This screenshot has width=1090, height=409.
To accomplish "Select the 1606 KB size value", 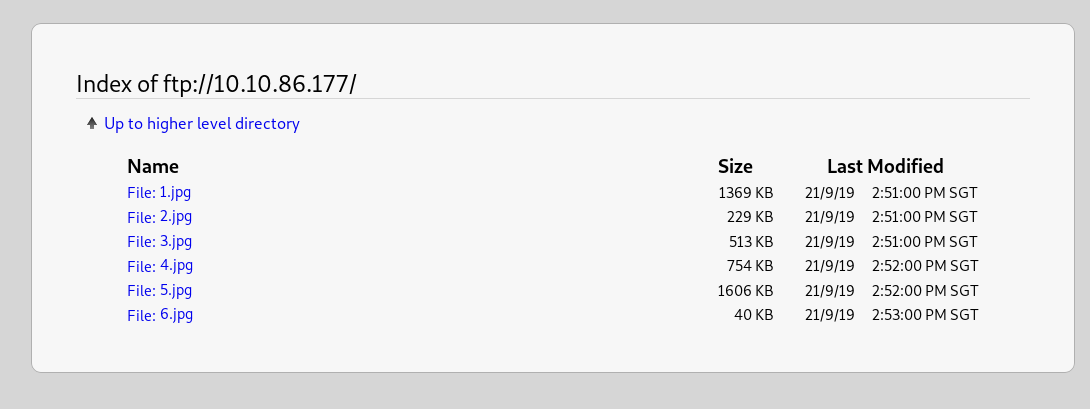I will coord(745,291).
